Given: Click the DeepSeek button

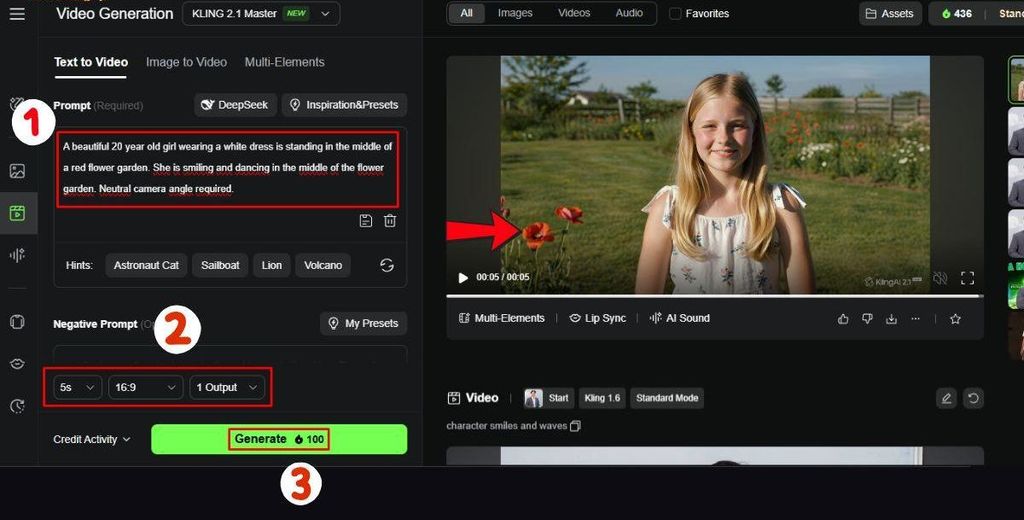Looking at the screenshot, I should click(235, 105).
